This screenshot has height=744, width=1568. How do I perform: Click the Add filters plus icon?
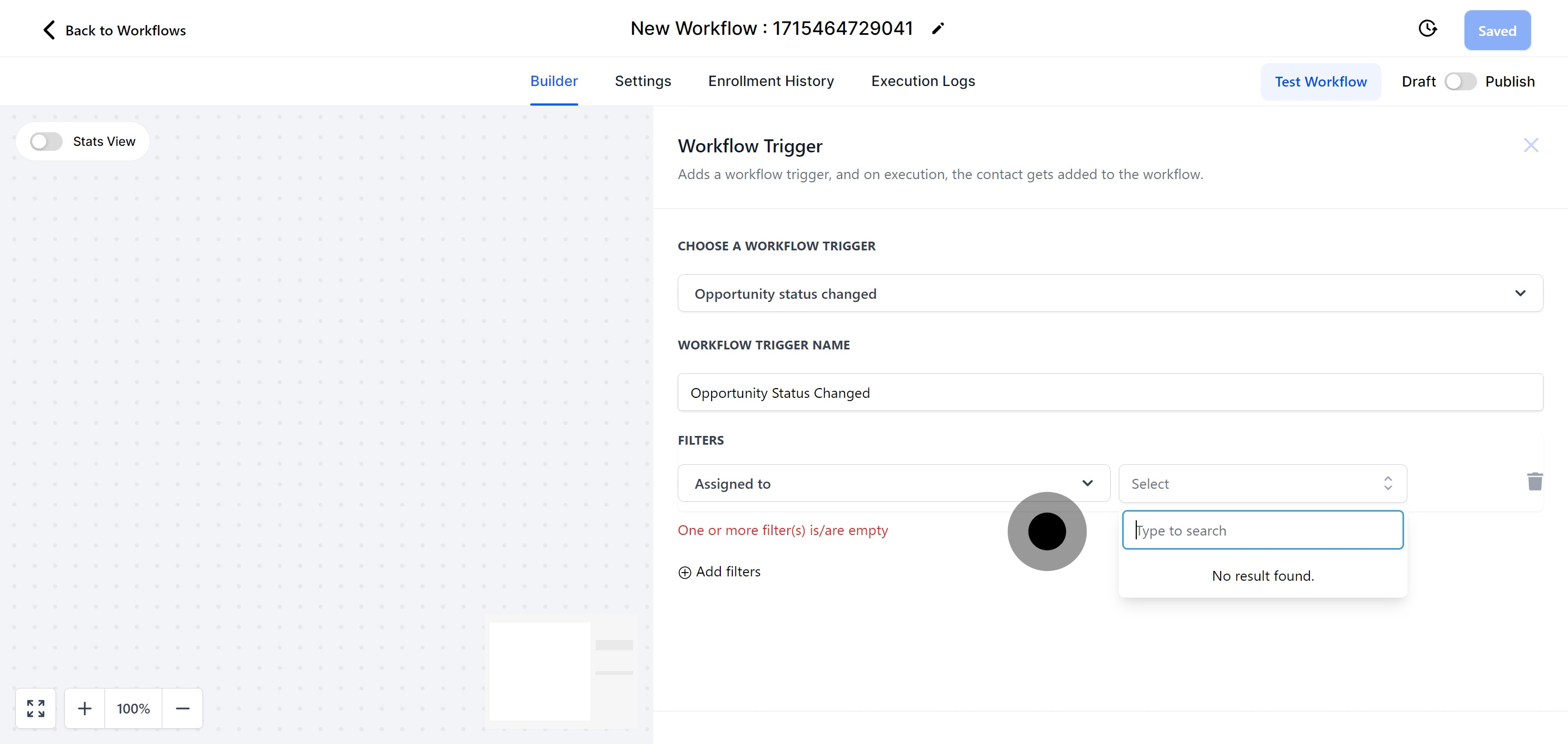(x=685, y=573)
